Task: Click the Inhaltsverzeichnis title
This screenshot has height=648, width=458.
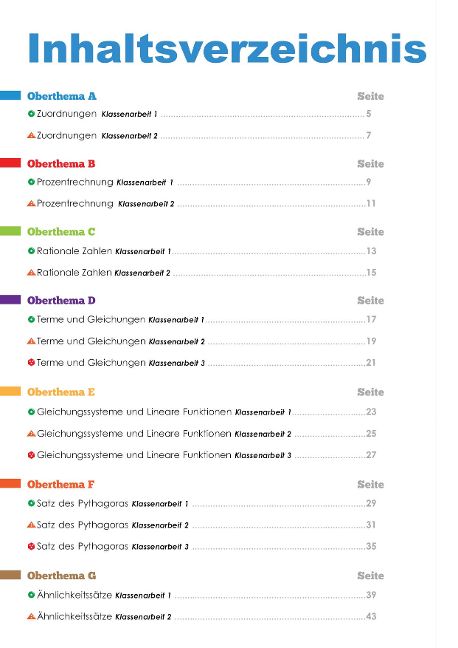Action: coord(227,48)
